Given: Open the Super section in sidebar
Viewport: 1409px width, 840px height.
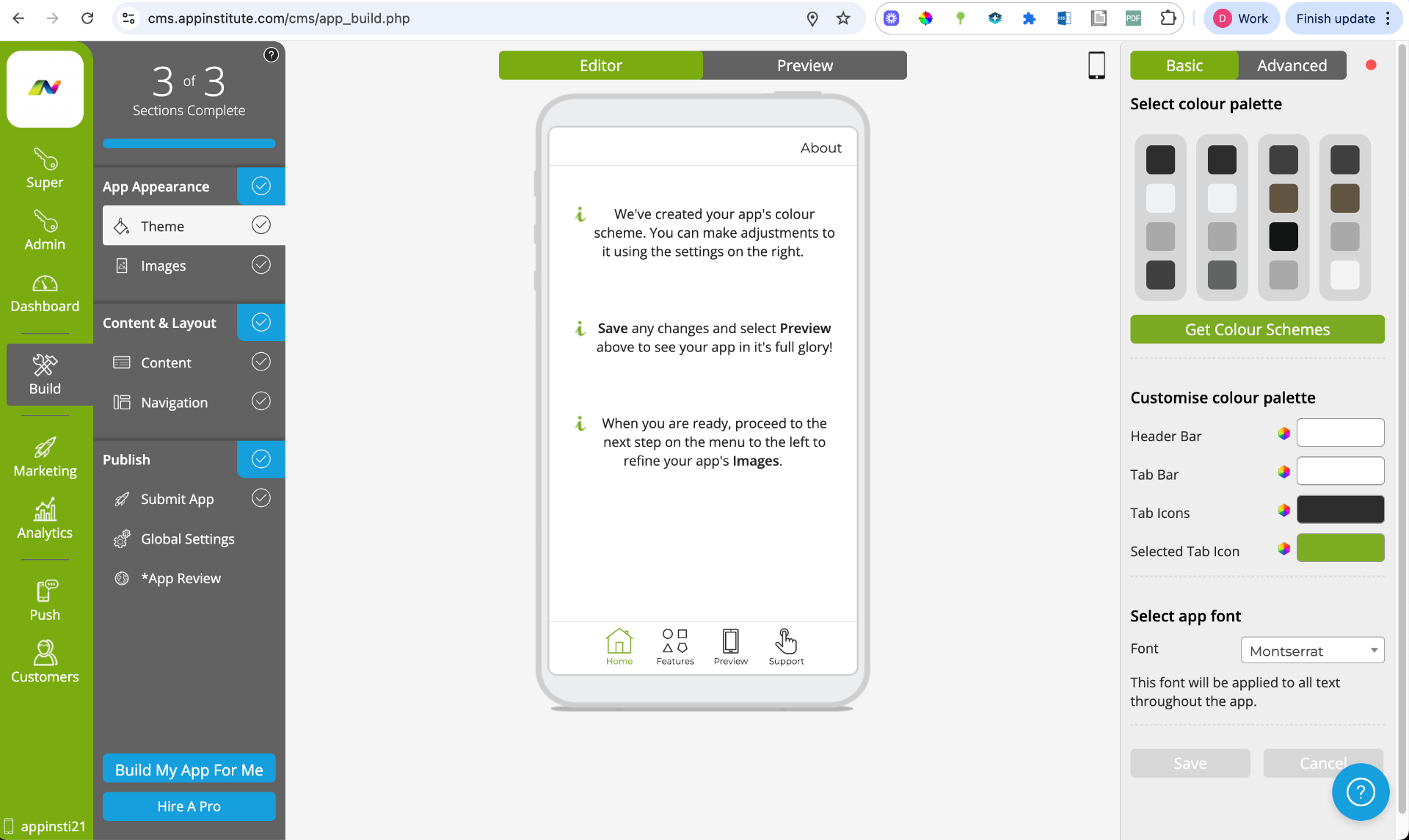Looking at the screenshot, I should pos(45,169).
